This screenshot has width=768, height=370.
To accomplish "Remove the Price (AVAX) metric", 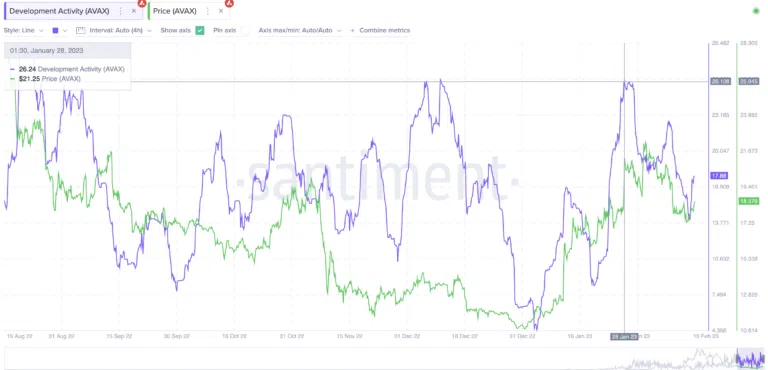I will click(x=221, y=11).
